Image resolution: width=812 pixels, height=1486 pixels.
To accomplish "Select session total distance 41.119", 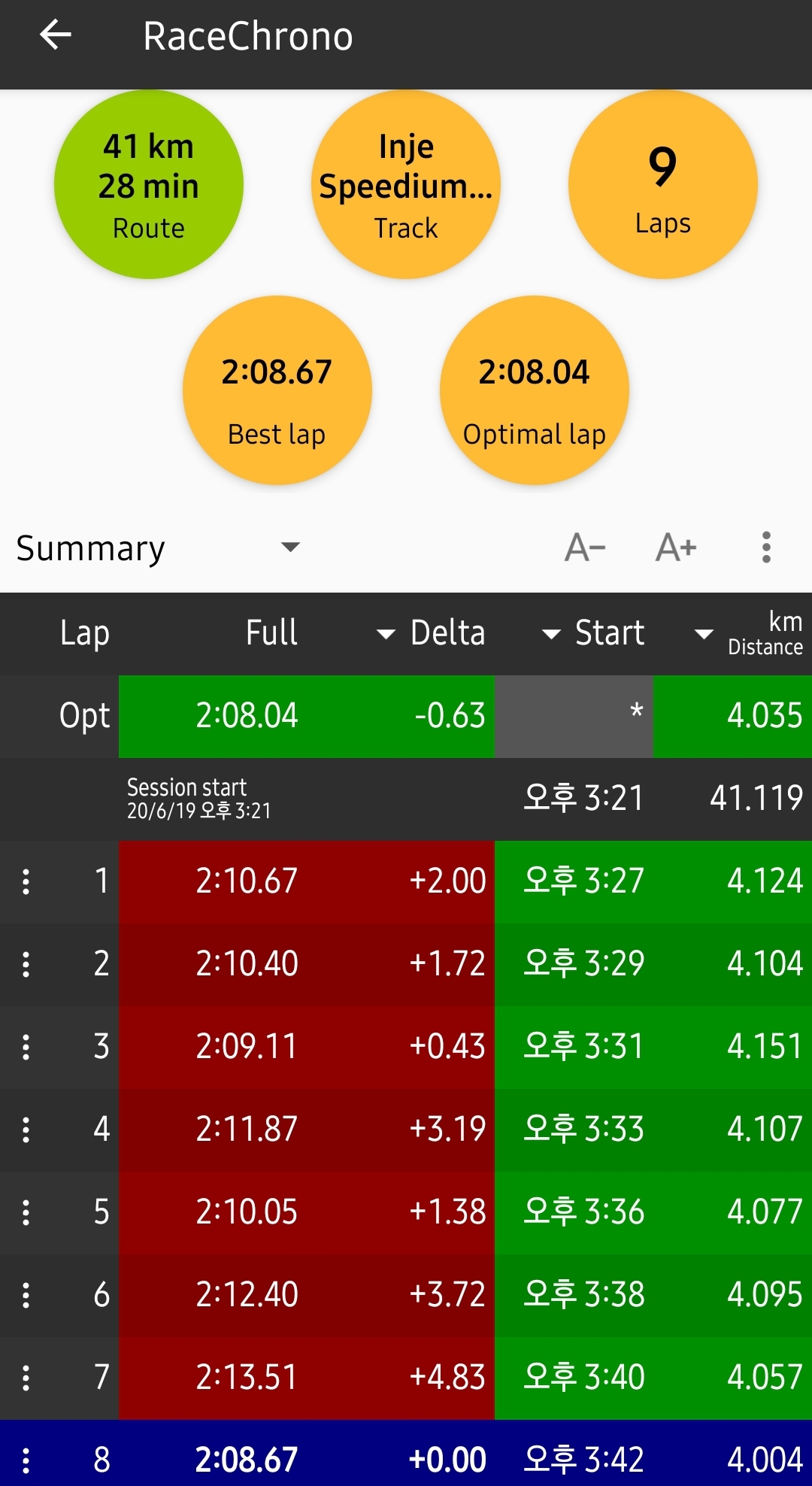I will coord(756,799).
